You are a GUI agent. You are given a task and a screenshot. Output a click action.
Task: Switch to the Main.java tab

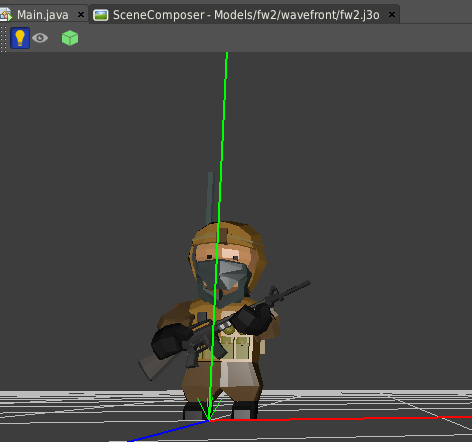pyautogui.click(x=43, y=15)
